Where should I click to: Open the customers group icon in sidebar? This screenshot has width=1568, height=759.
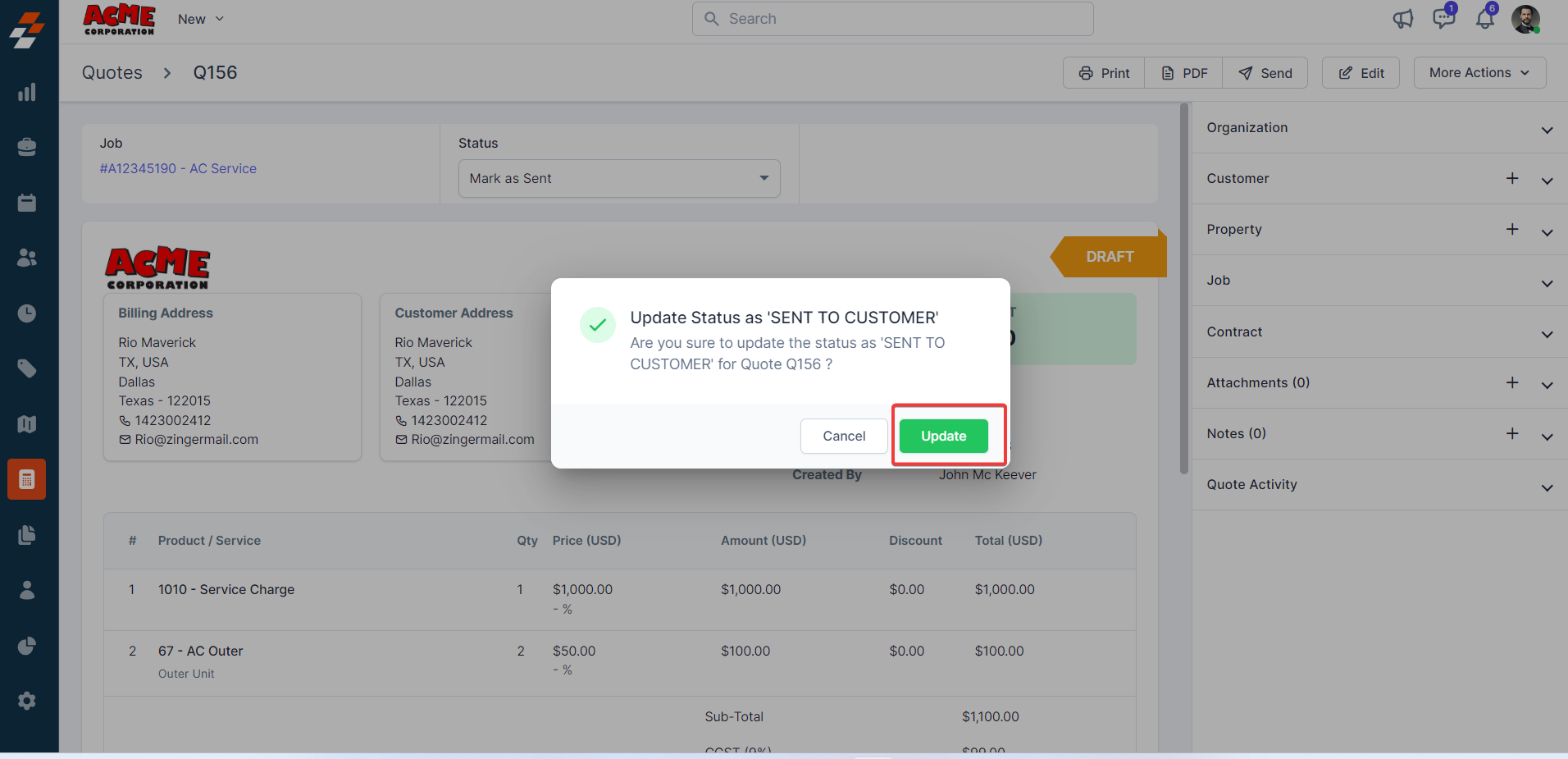[27, 258]
